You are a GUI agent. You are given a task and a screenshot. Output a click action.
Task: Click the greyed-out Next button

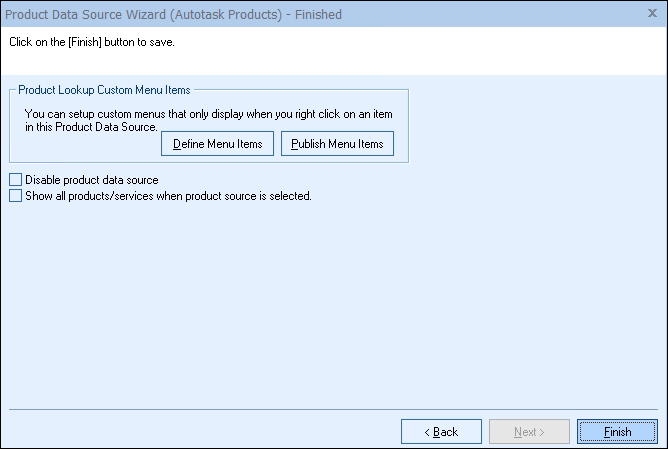pos(529,432)
